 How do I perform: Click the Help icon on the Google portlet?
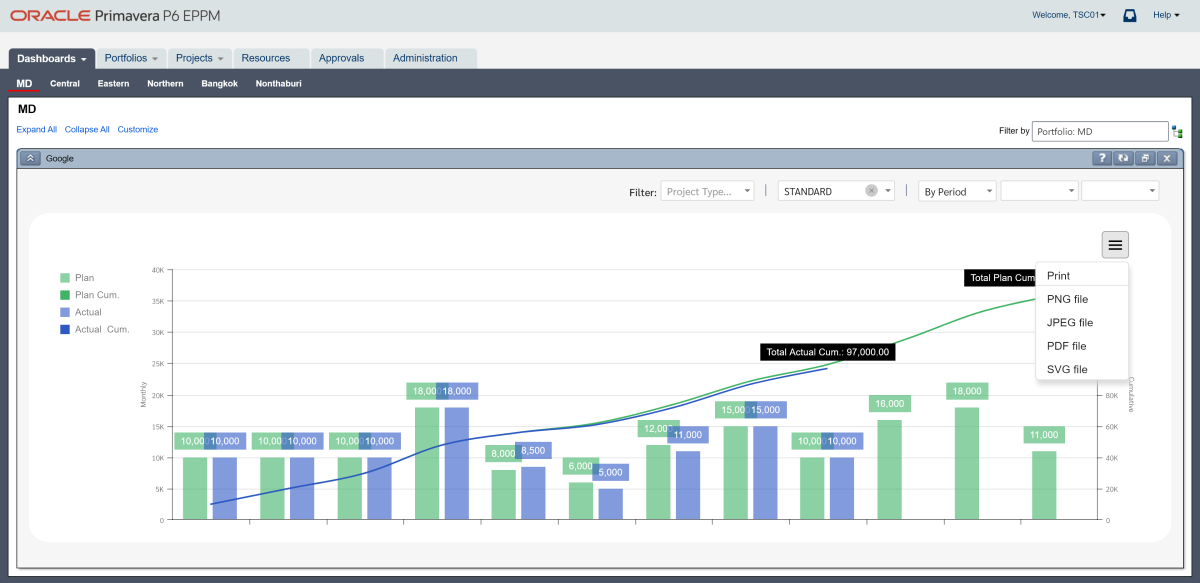[x=1101, y=158]
